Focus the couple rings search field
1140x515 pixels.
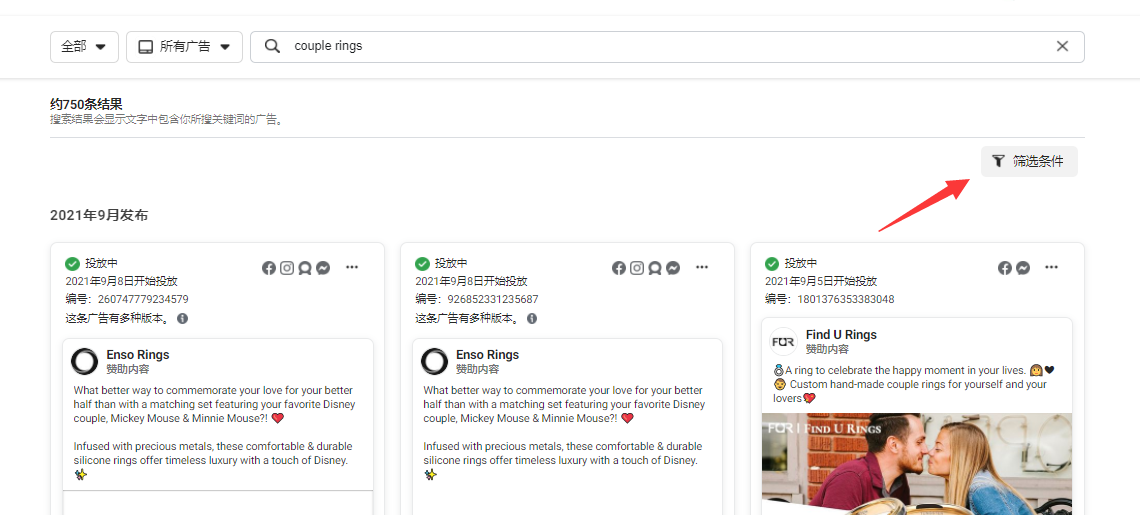[x=667, y=47]
